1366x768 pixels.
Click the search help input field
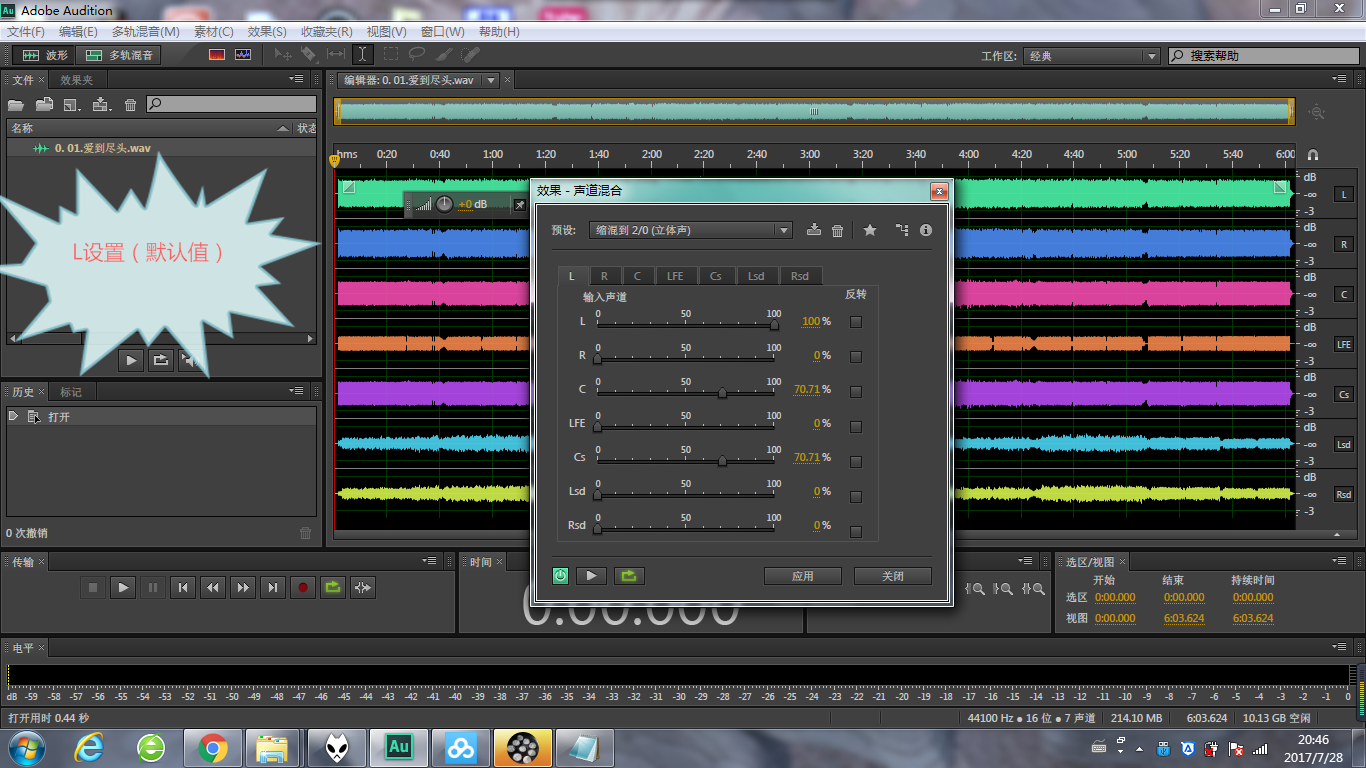pos(1265,56)
